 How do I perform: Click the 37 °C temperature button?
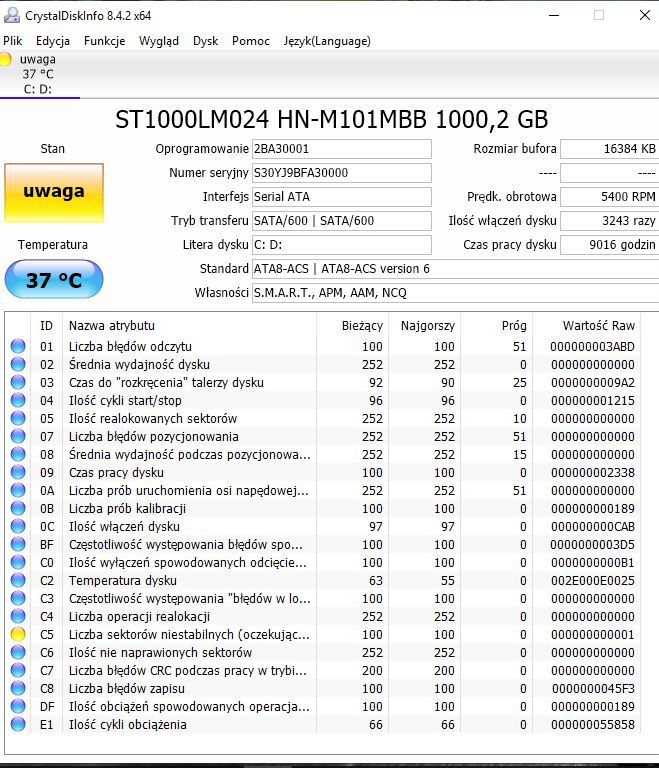click(x=54, y=279)
